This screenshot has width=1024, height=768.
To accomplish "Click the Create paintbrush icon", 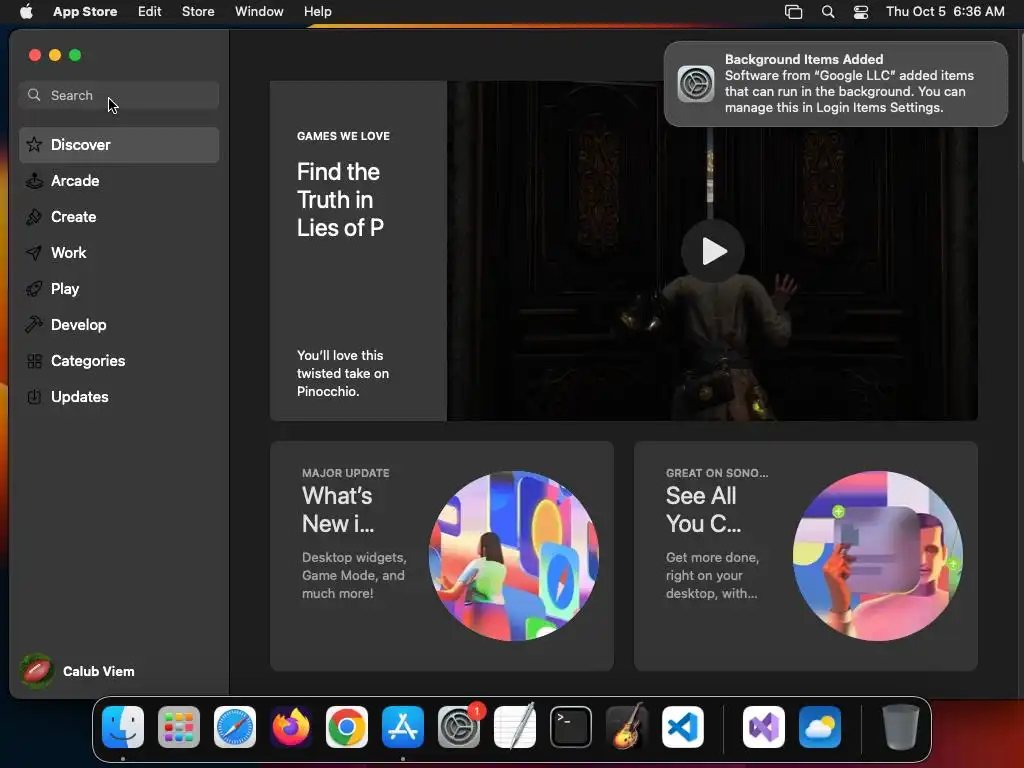I will pos(34,217).
